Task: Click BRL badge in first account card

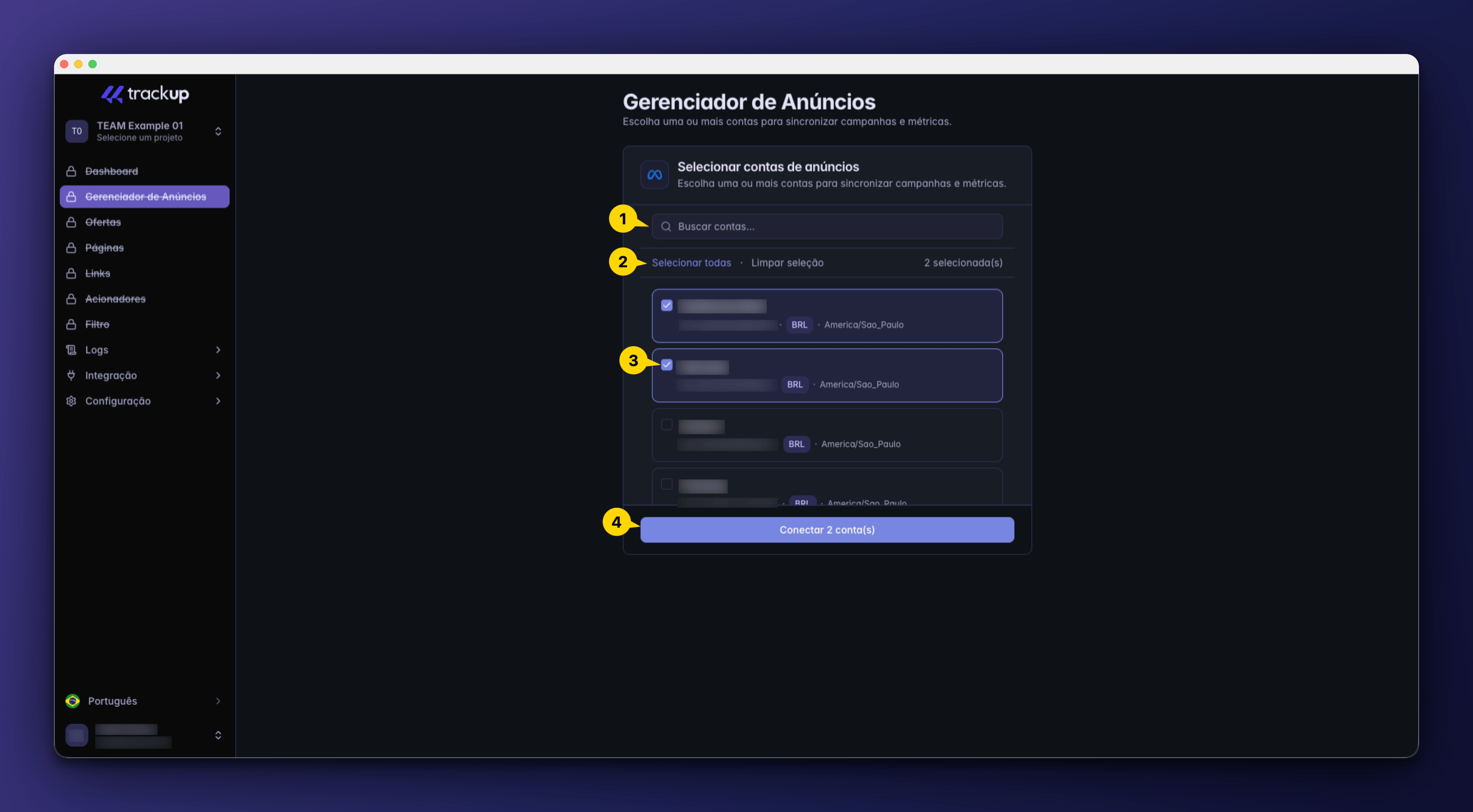Action: click(x=799, y=325)
